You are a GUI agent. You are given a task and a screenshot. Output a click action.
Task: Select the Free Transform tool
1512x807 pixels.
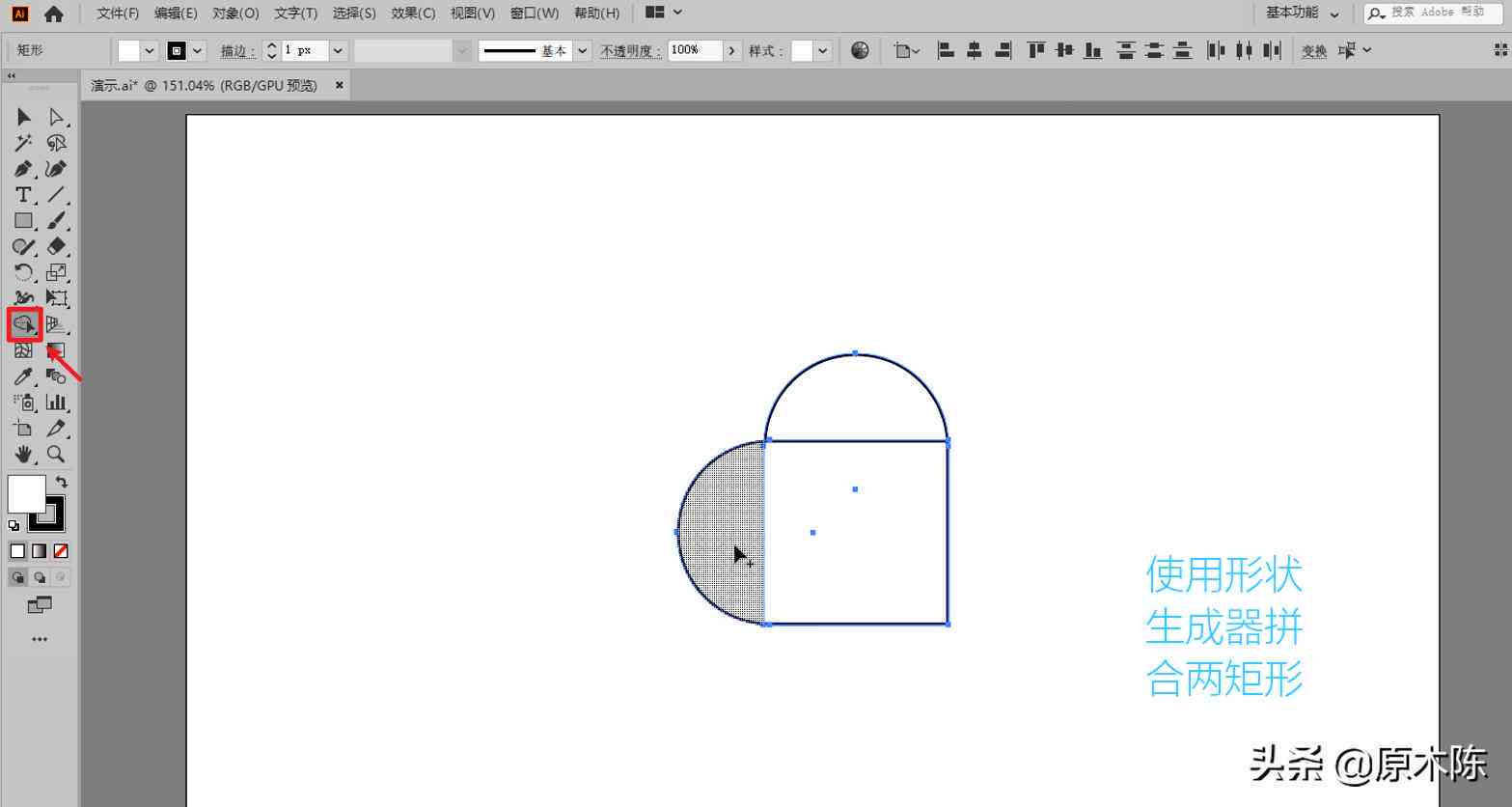(57, 299)
